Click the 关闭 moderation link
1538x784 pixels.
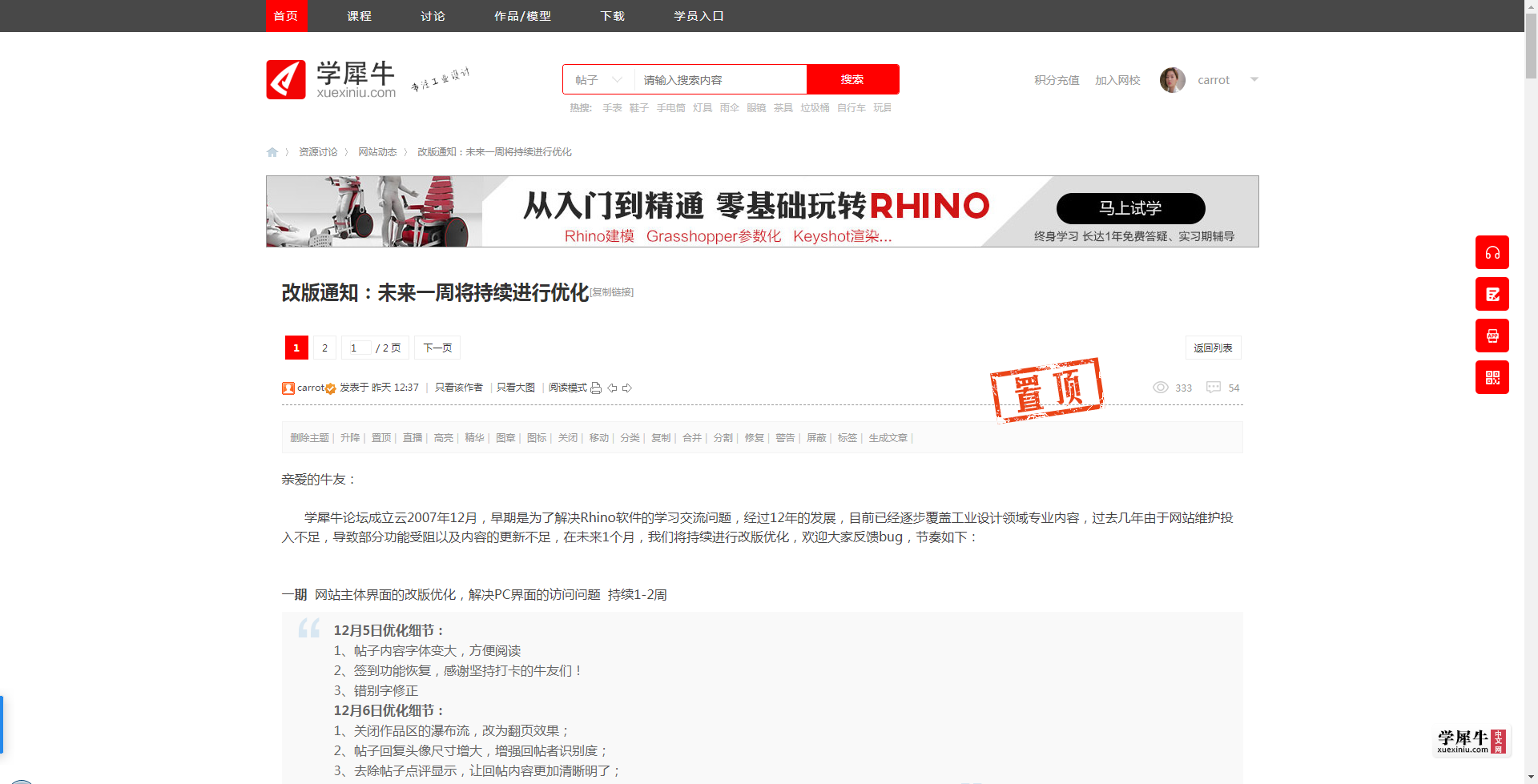pyautogui.click(x=568, y=438)
